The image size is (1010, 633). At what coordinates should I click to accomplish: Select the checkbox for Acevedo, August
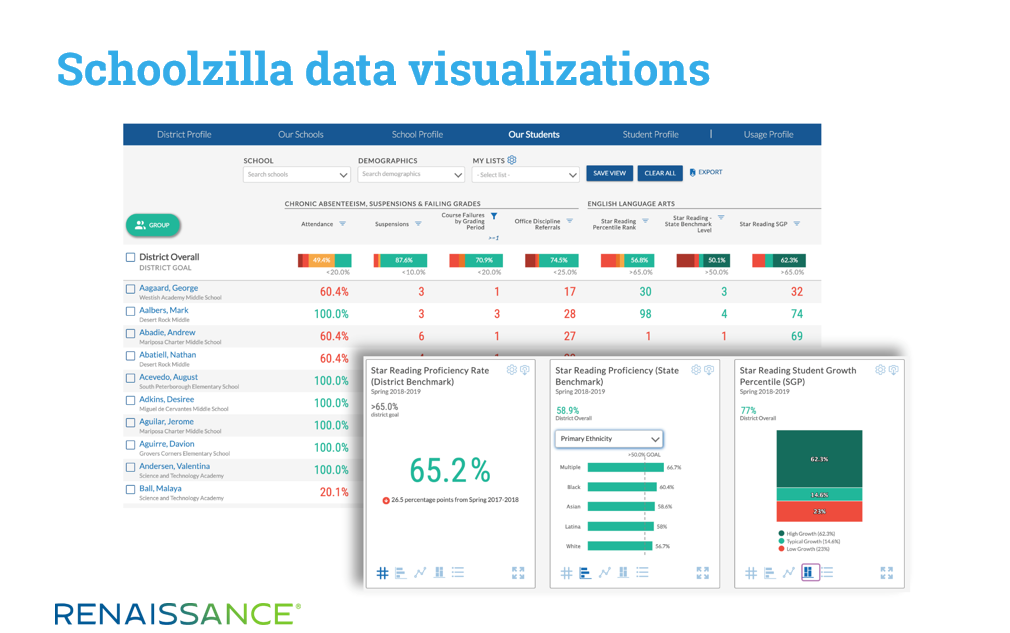(x=131, y=378)
